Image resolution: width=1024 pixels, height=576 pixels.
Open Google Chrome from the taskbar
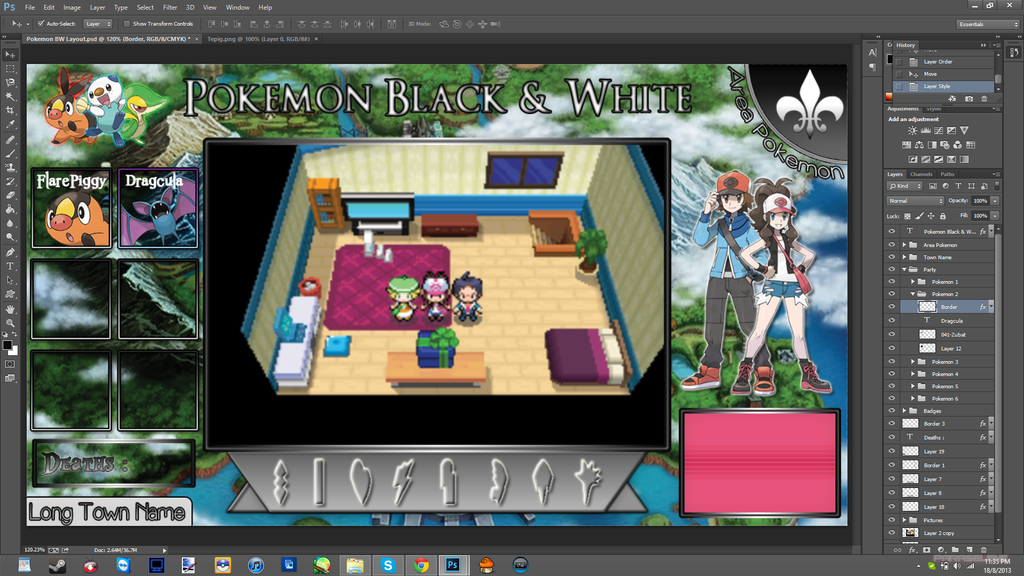point(421,565)
